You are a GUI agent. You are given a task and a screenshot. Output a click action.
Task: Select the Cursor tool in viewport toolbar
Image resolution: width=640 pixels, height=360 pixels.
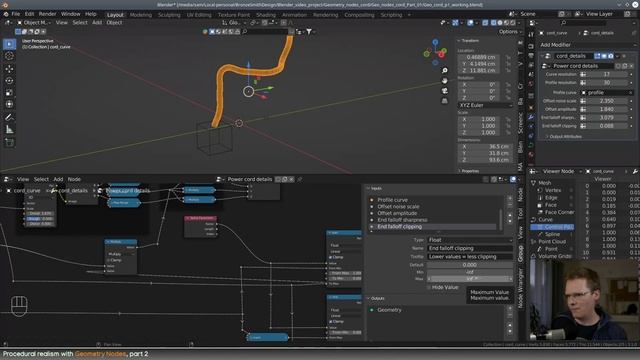coord(9,56)
